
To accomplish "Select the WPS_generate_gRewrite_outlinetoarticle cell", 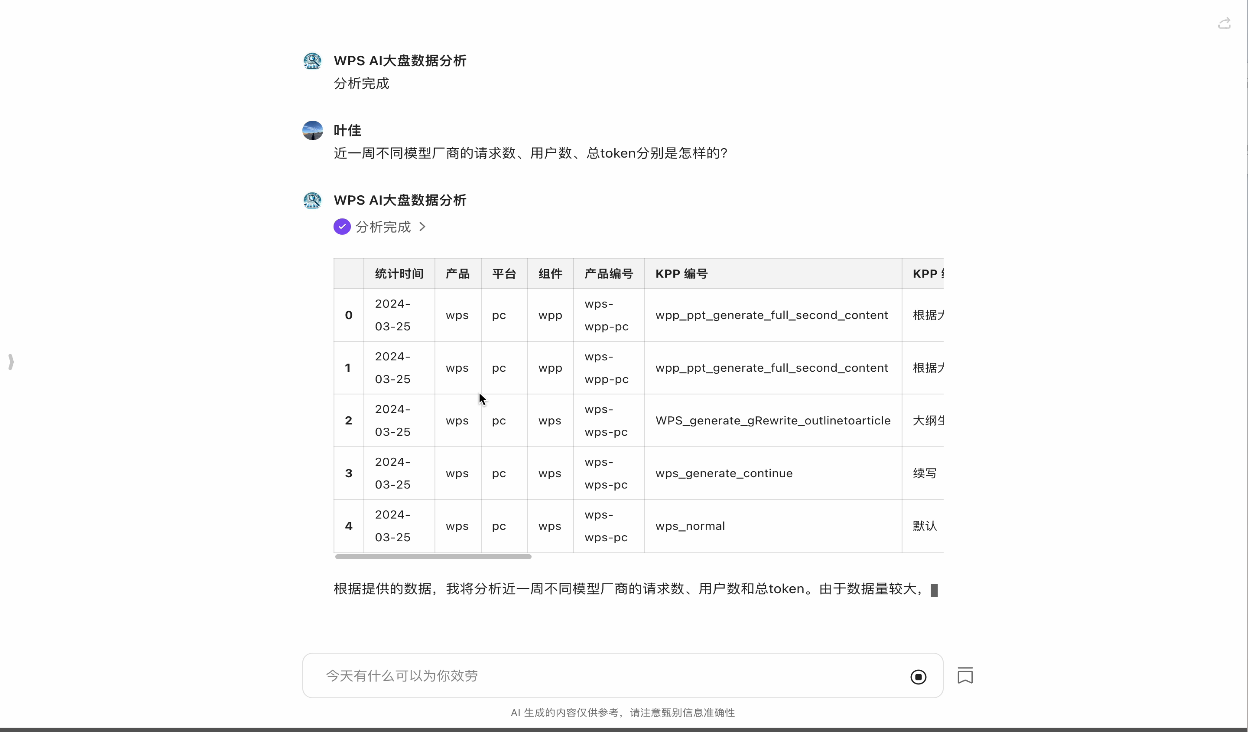I will pos(772,421).
